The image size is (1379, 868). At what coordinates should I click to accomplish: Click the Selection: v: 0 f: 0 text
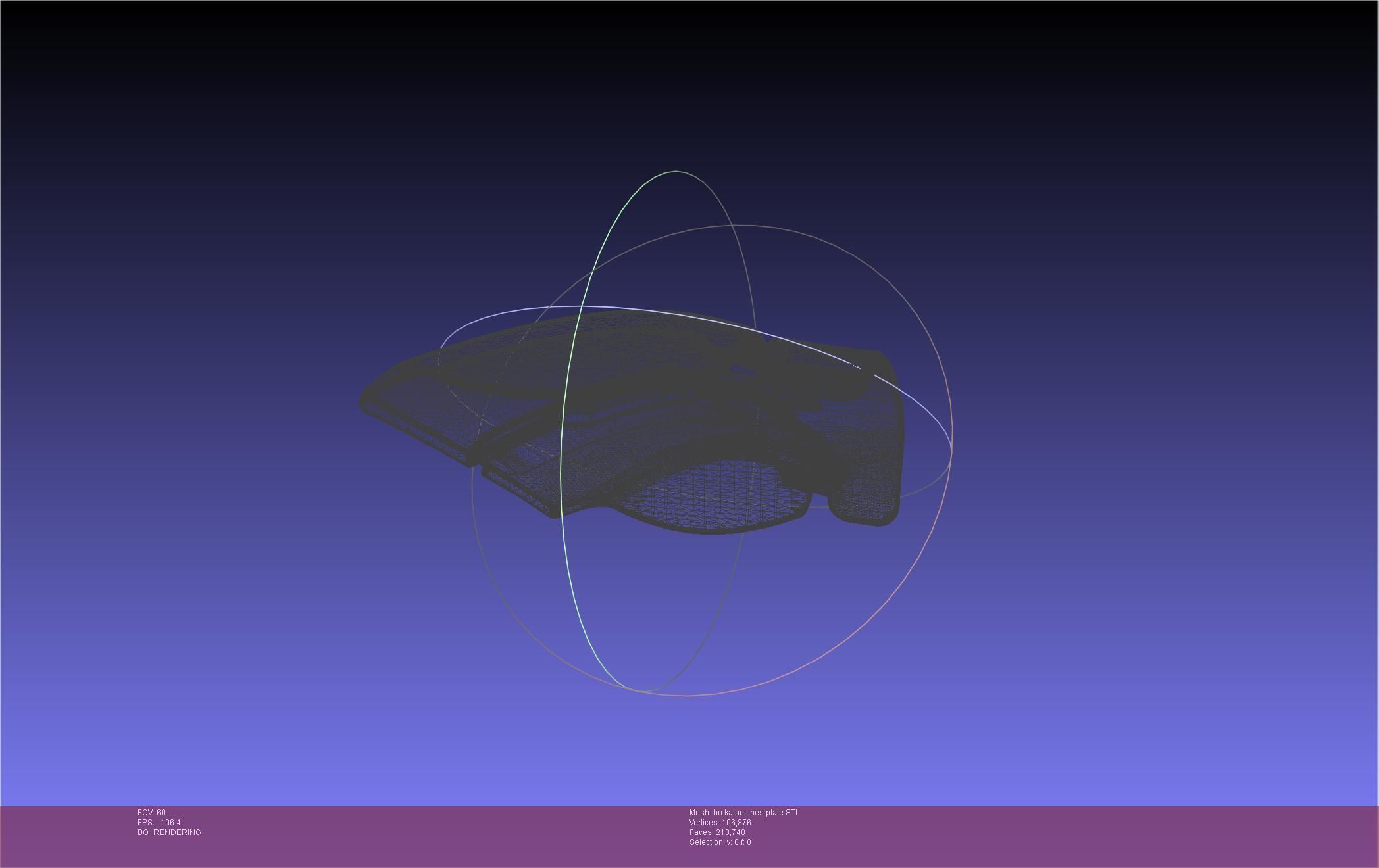(x=720, y=842)
